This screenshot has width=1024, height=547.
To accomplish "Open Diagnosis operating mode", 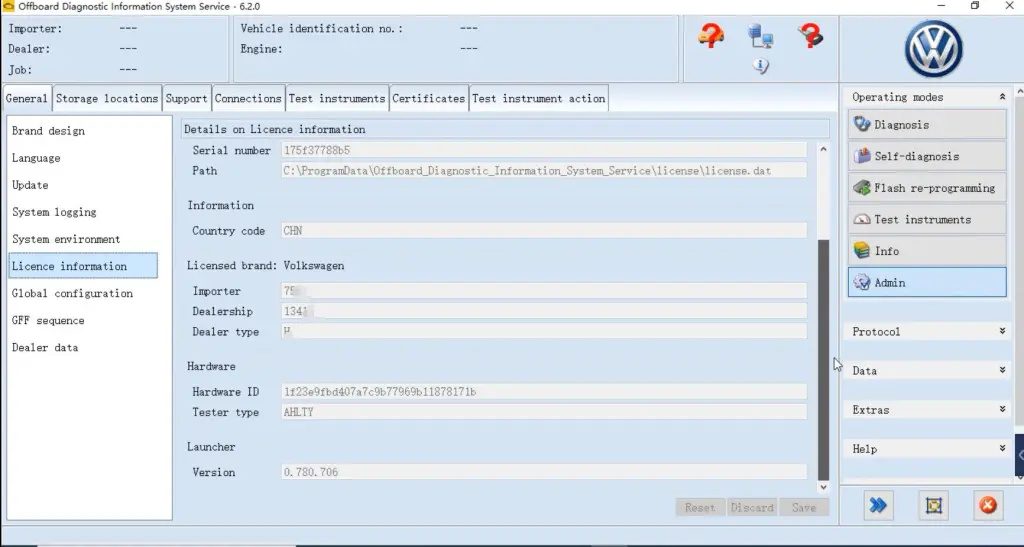I will coord(927,125).
